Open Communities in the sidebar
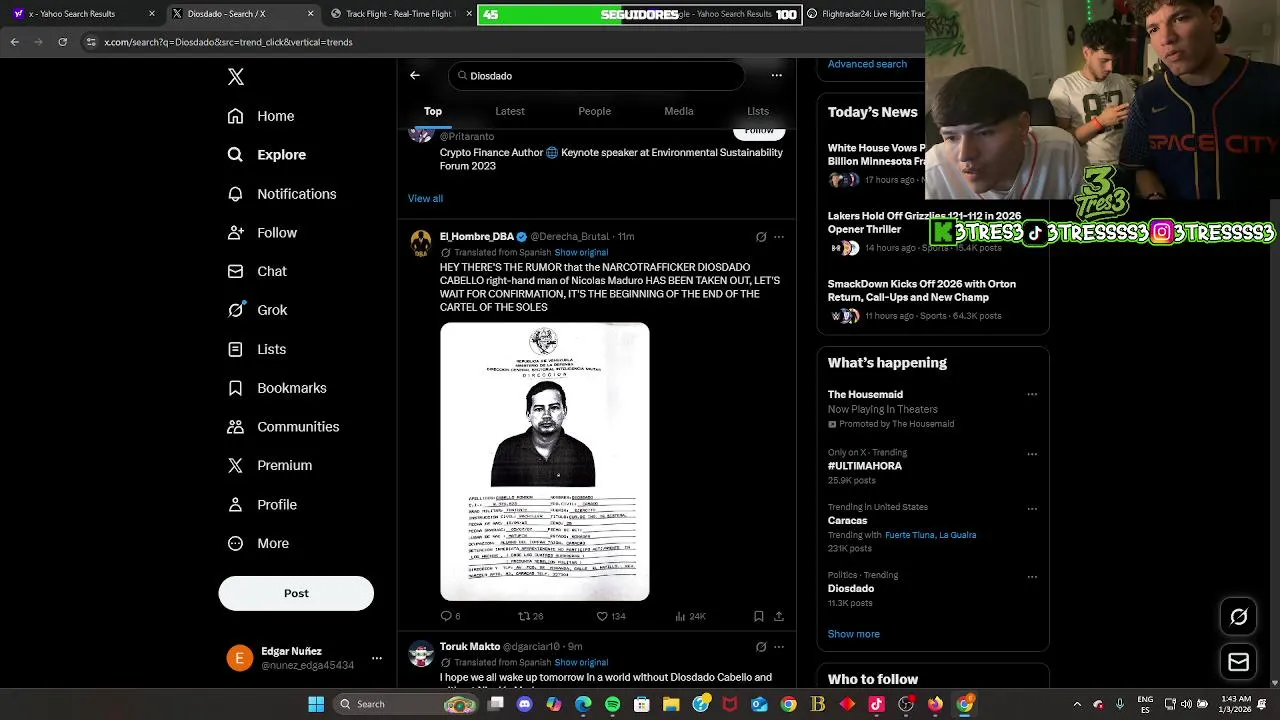 pyautogui.click(x=283, y=427)
